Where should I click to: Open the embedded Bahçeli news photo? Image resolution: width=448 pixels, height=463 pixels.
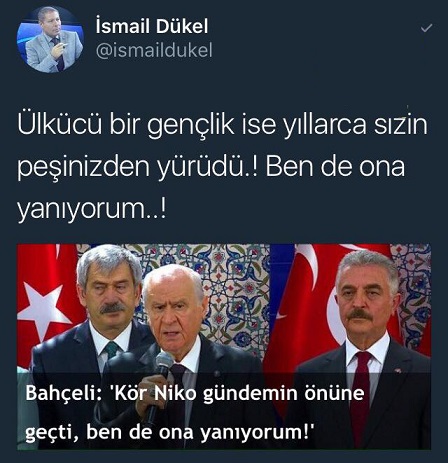click(224, 347)
